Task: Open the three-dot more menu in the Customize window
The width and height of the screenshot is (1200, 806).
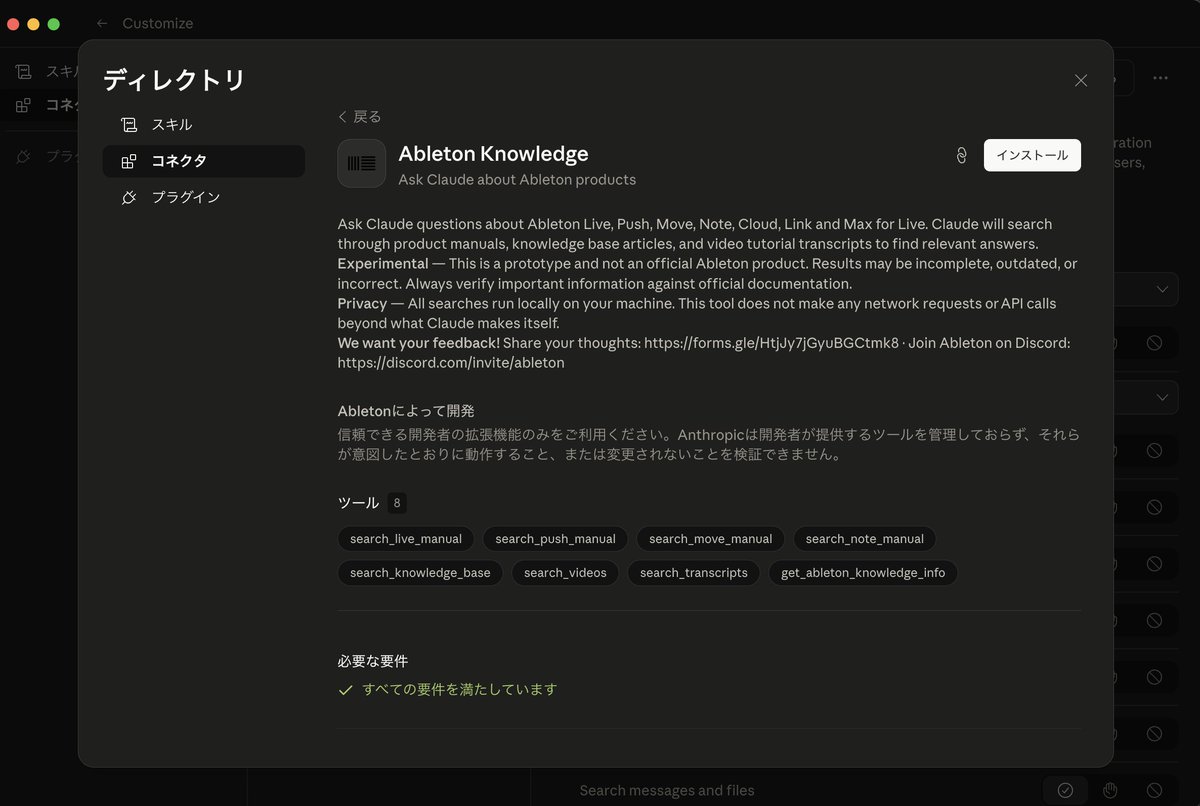Action: [1160, 78]
